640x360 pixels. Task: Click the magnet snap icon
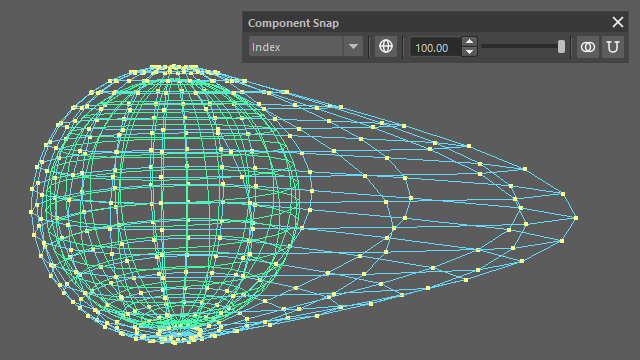pyautogui.click(x=613, y=47)
